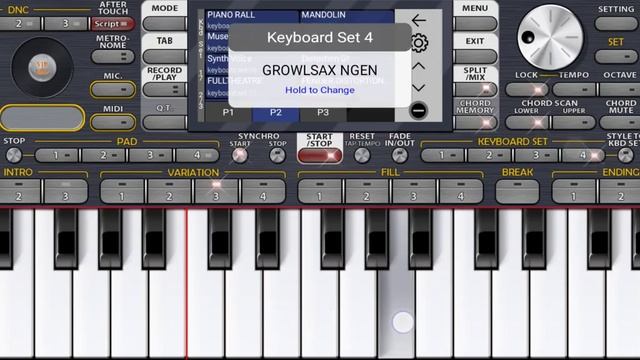The width and height of the screenshot is (640, 360).
Task: Trigger PAD 3
Action: pos(151,156)
